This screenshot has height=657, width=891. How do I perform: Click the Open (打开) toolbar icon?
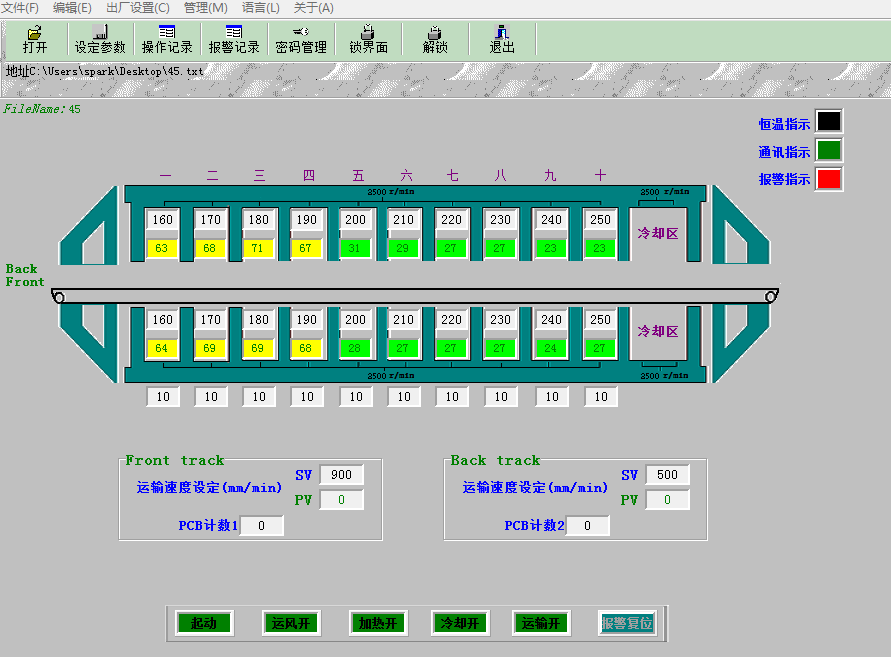(35, 39)
